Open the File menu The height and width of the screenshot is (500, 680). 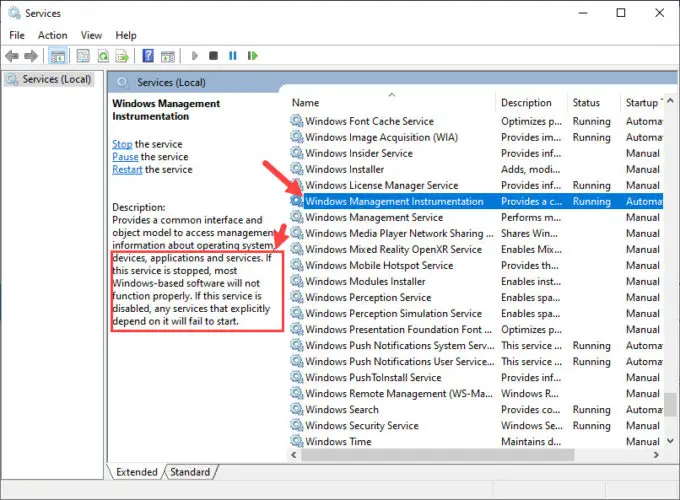17,35
